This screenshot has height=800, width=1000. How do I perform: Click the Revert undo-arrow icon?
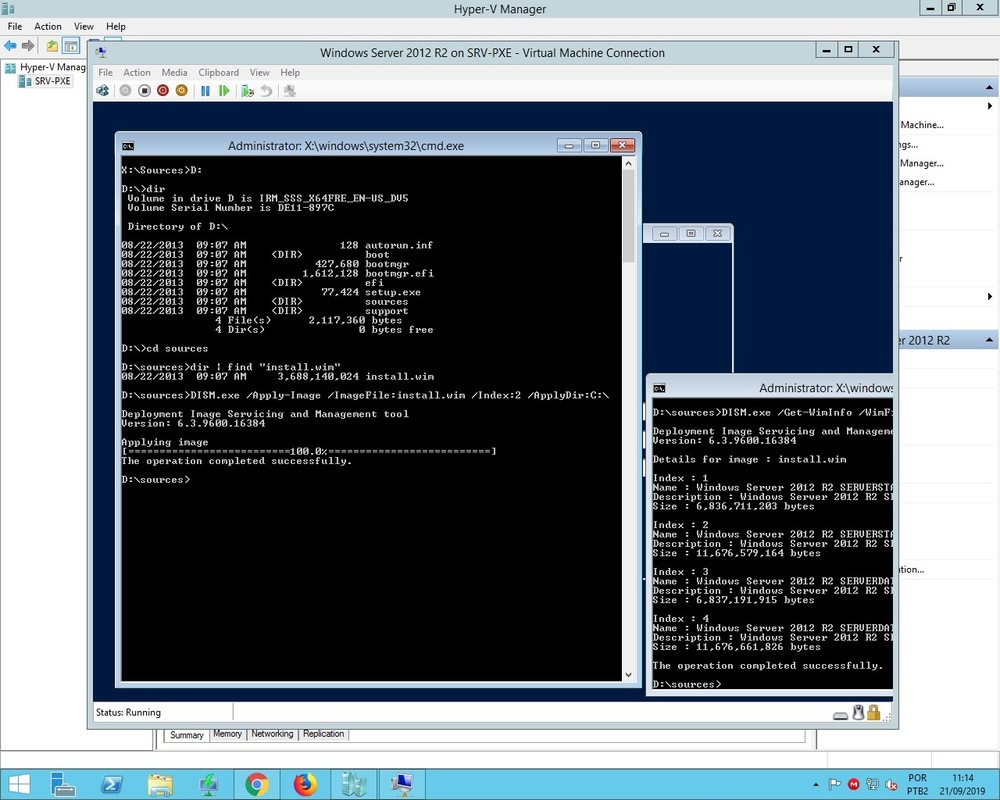pyautogui.click(x=267, y=91)
